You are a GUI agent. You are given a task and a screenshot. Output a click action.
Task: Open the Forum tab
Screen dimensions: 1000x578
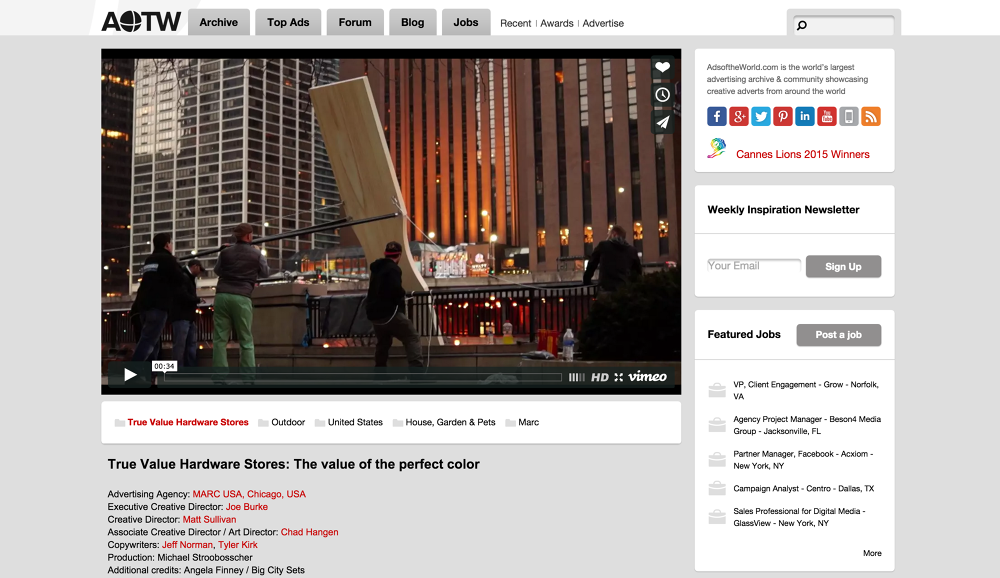pyautogui.click(x=355, y=22)
